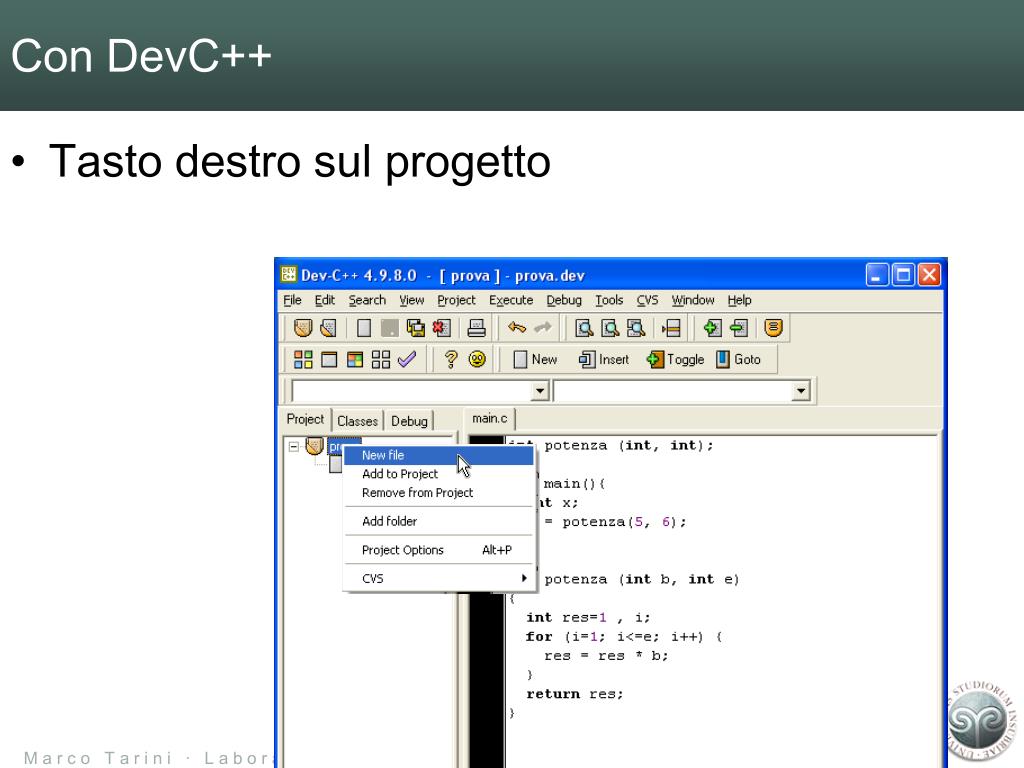Choose Add folder in context menu
This screenshot has height=768, width=1024.
point(439,521)
